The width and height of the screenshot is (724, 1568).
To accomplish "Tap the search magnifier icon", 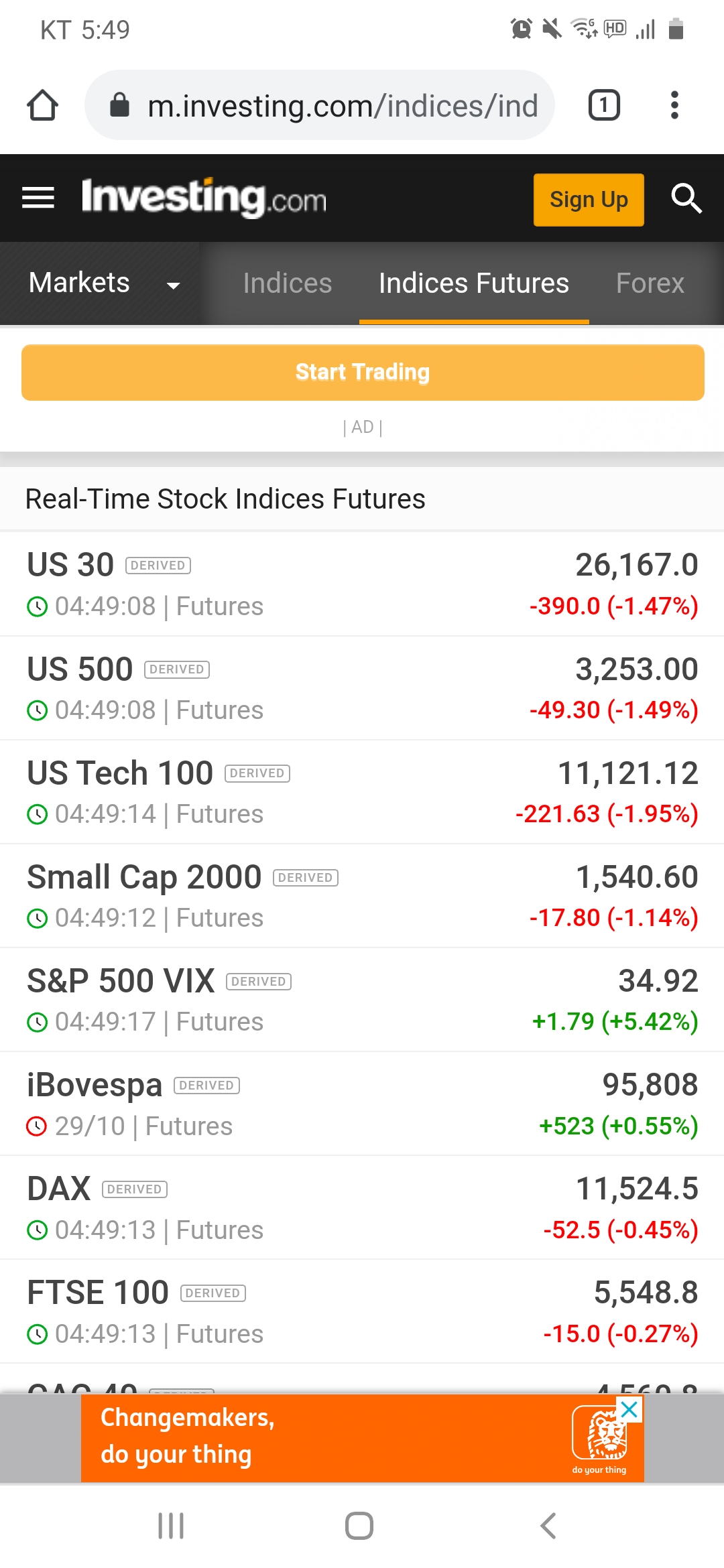I will (686, 198).
